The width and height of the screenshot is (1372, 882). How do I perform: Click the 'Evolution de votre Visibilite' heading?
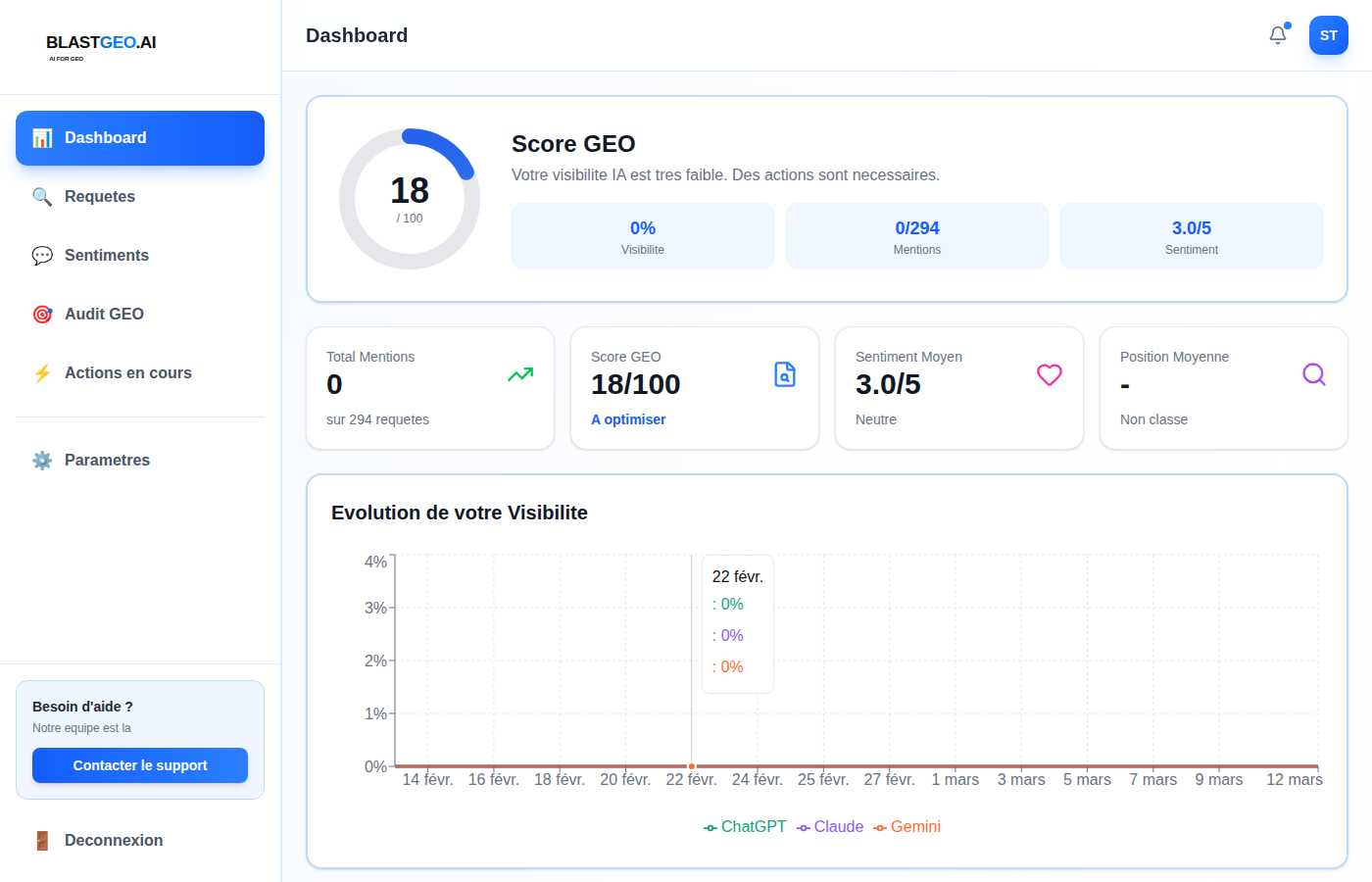(460, 513)
